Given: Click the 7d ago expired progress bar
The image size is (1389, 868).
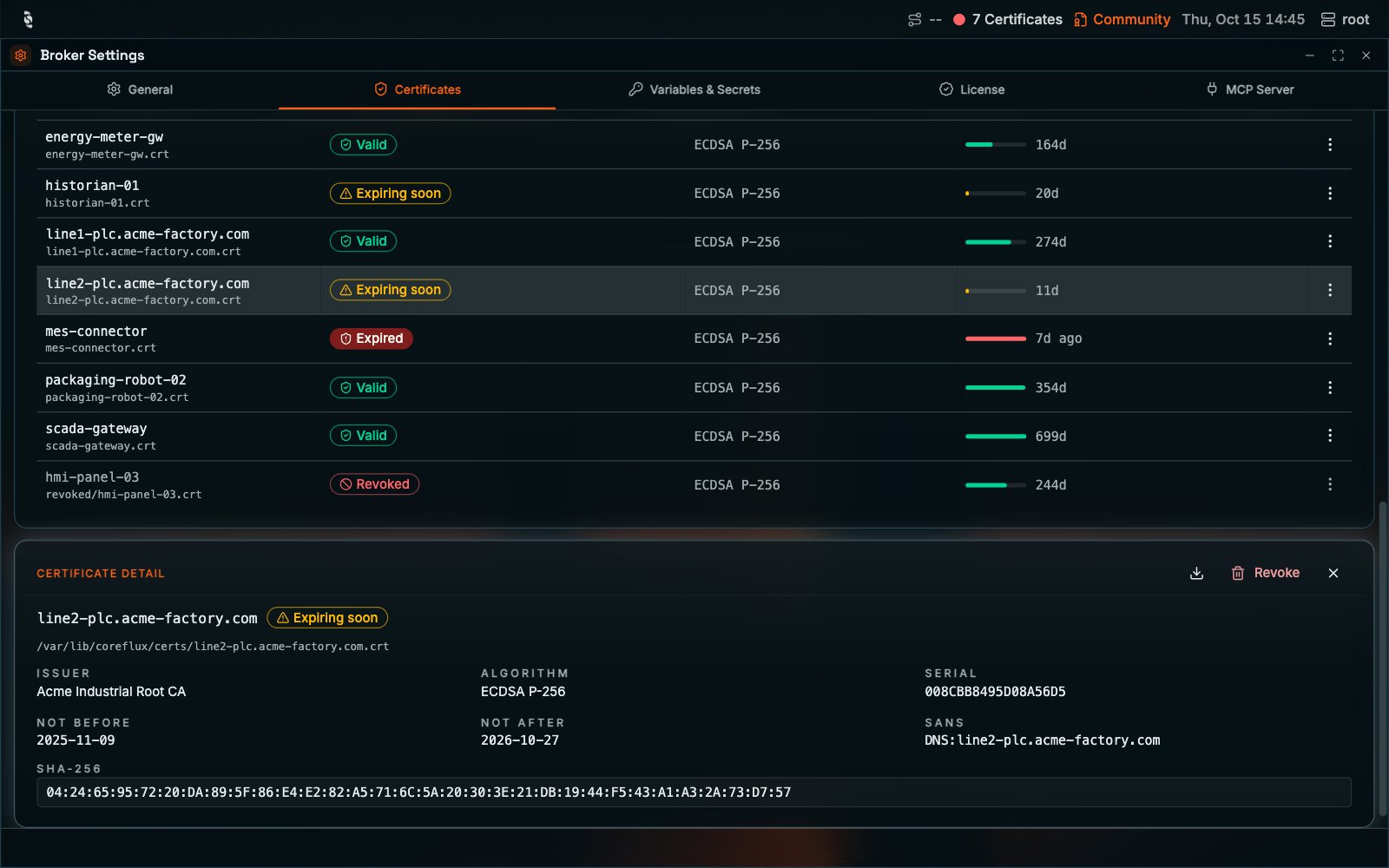Looking at the screenshot, I should [996, 339].
